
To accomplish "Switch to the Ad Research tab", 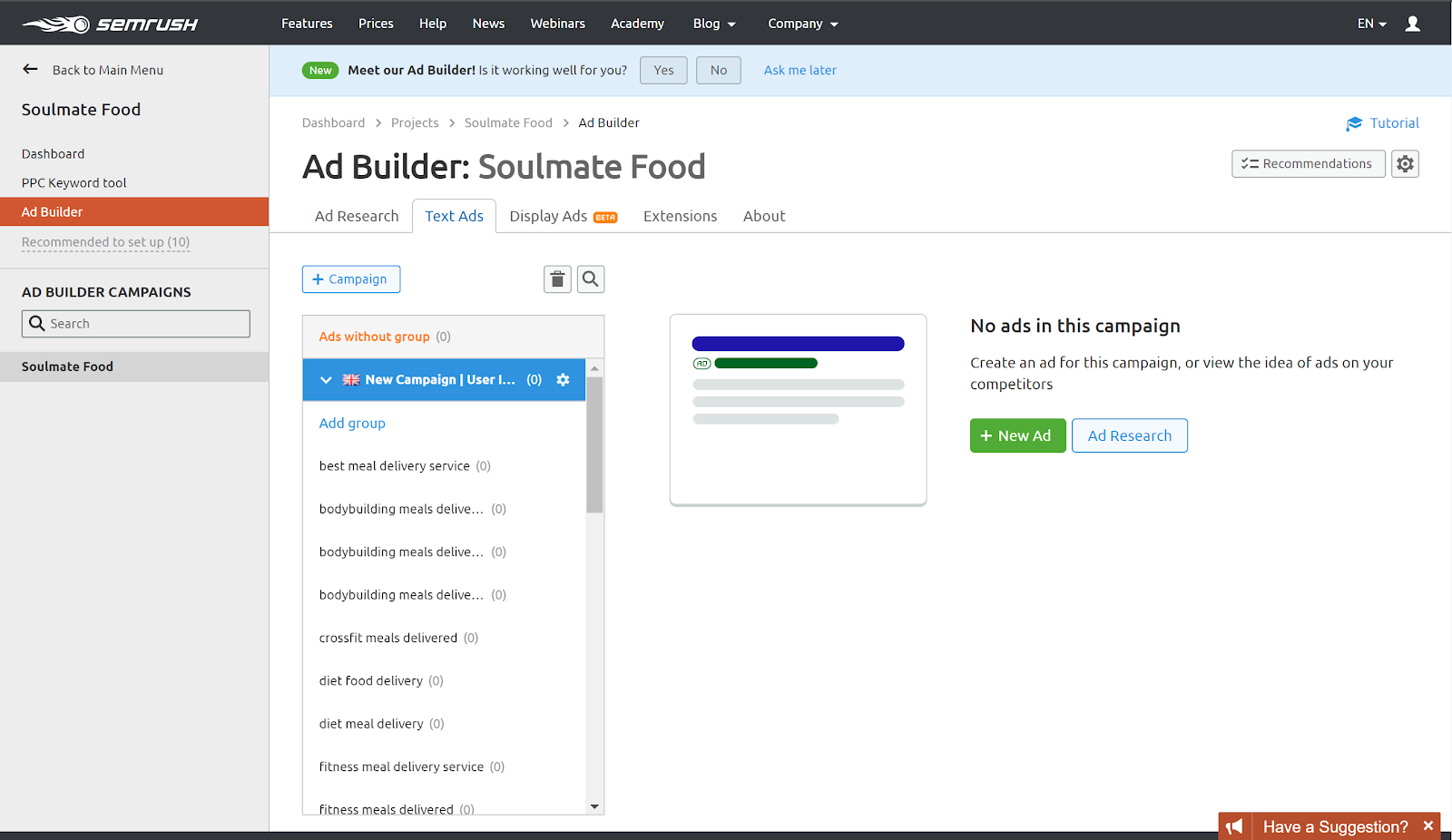I will pos(357,216).
